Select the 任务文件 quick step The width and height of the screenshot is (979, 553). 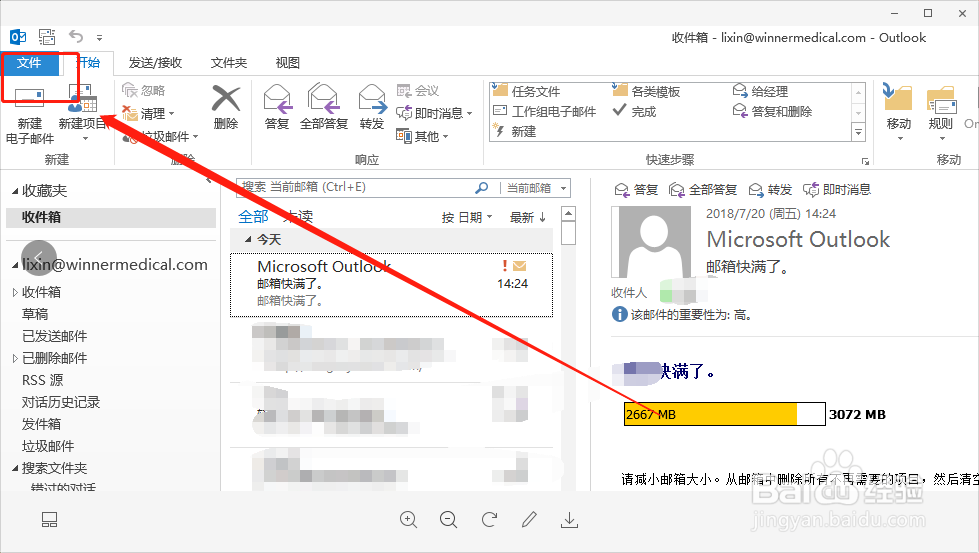[x=527, y=91]
